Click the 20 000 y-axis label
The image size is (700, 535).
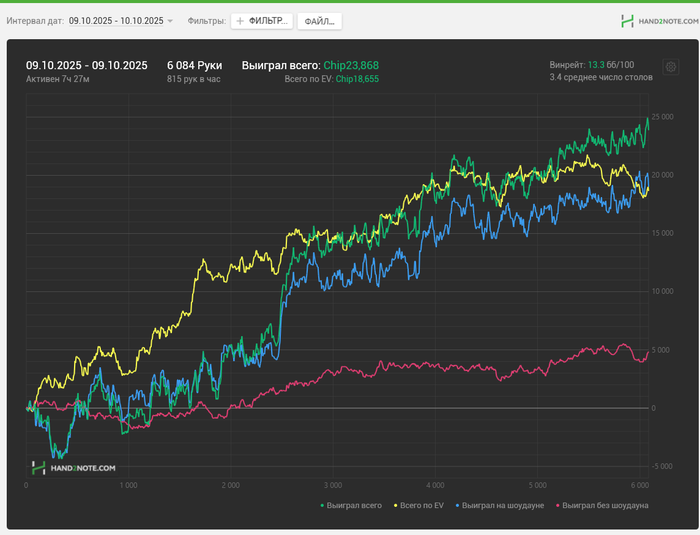(662, 175)
